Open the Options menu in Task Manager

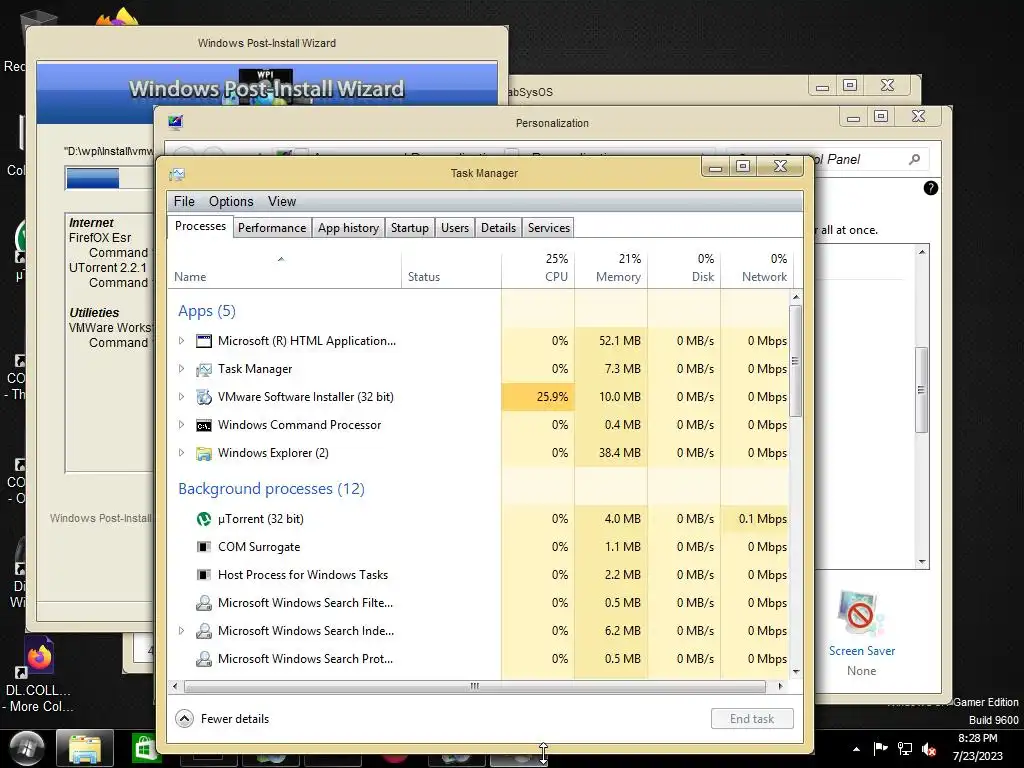point(231,202)
